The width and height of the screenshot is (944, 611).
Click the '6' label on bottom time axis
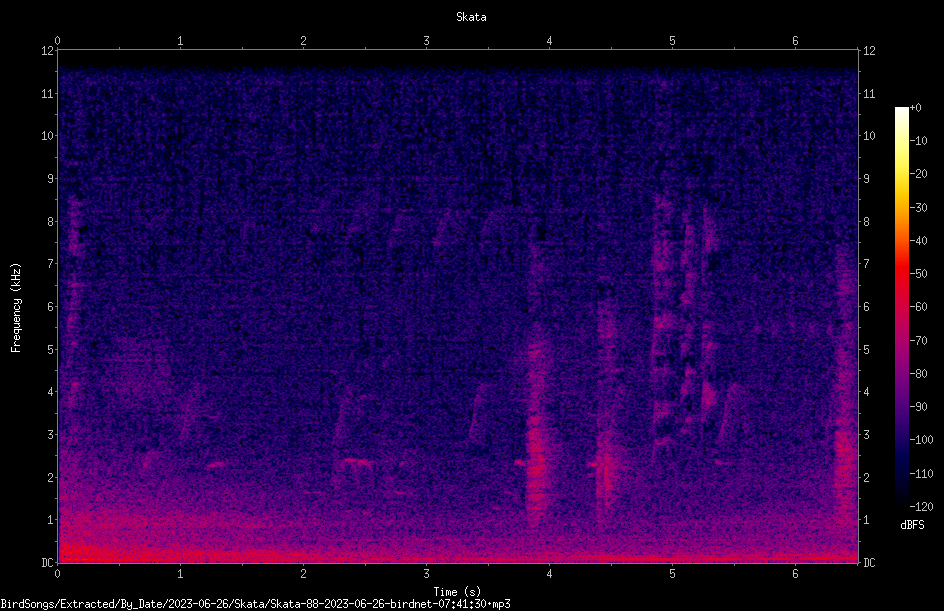(795, 574)
